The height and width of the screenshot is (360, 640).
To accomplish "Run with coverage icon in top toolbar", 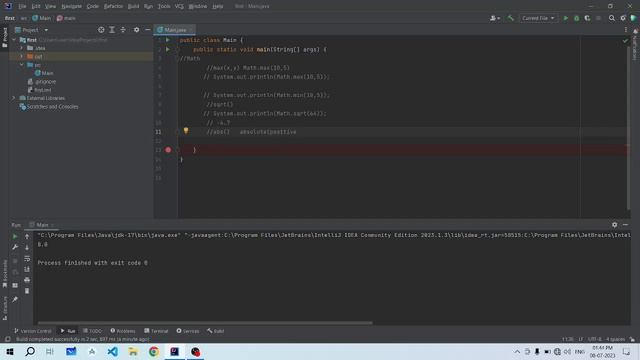I will point(587,18).
